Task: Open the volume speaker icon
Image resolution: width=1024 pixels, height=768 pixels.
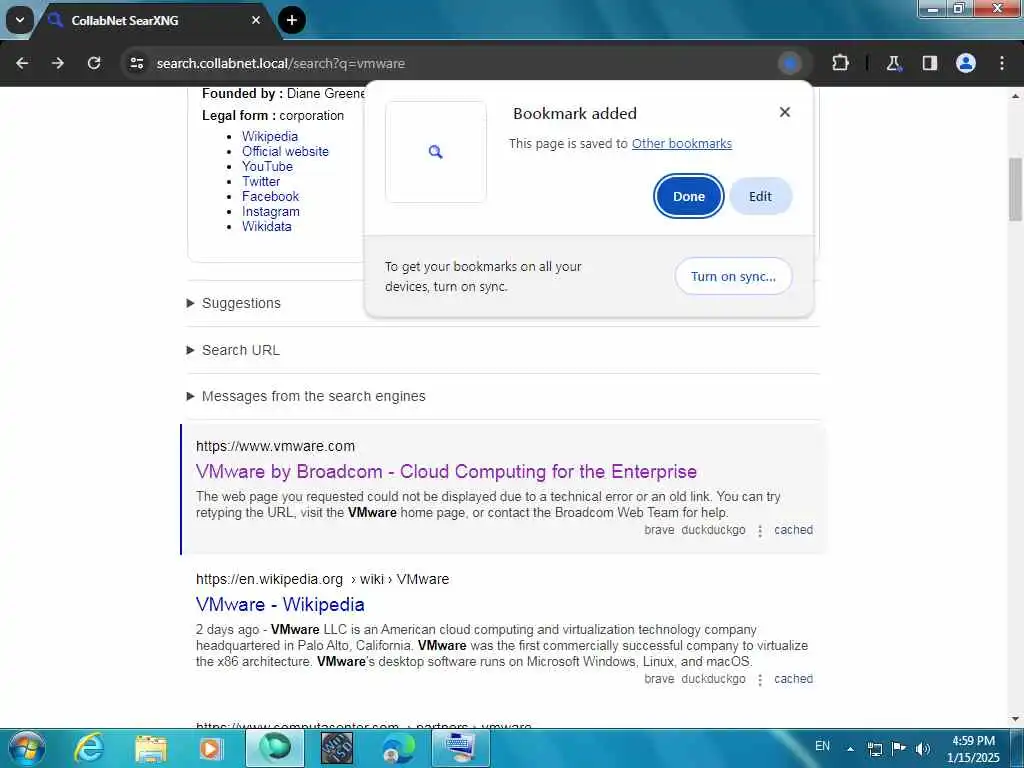Action: click(x=922, y=749)
